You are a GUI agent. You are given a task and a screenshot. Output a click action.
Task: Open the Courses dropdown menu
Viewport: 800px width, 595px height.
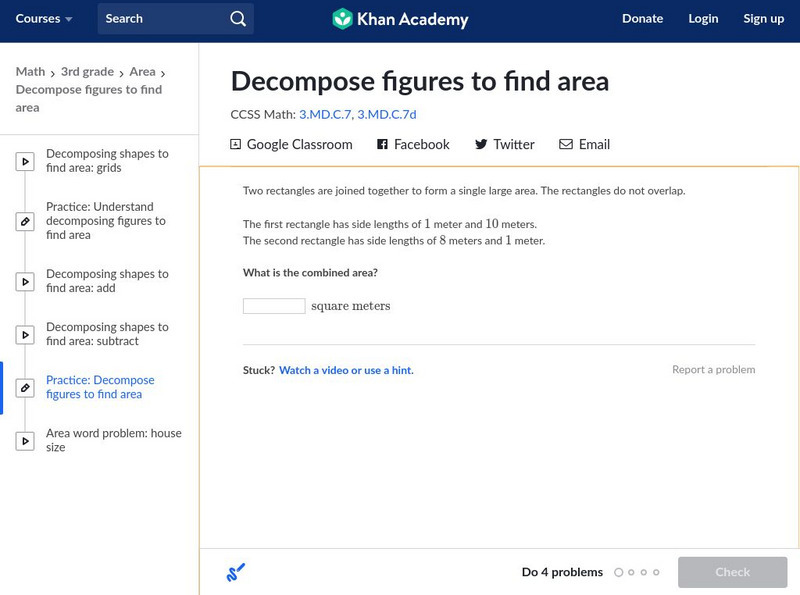44,19
